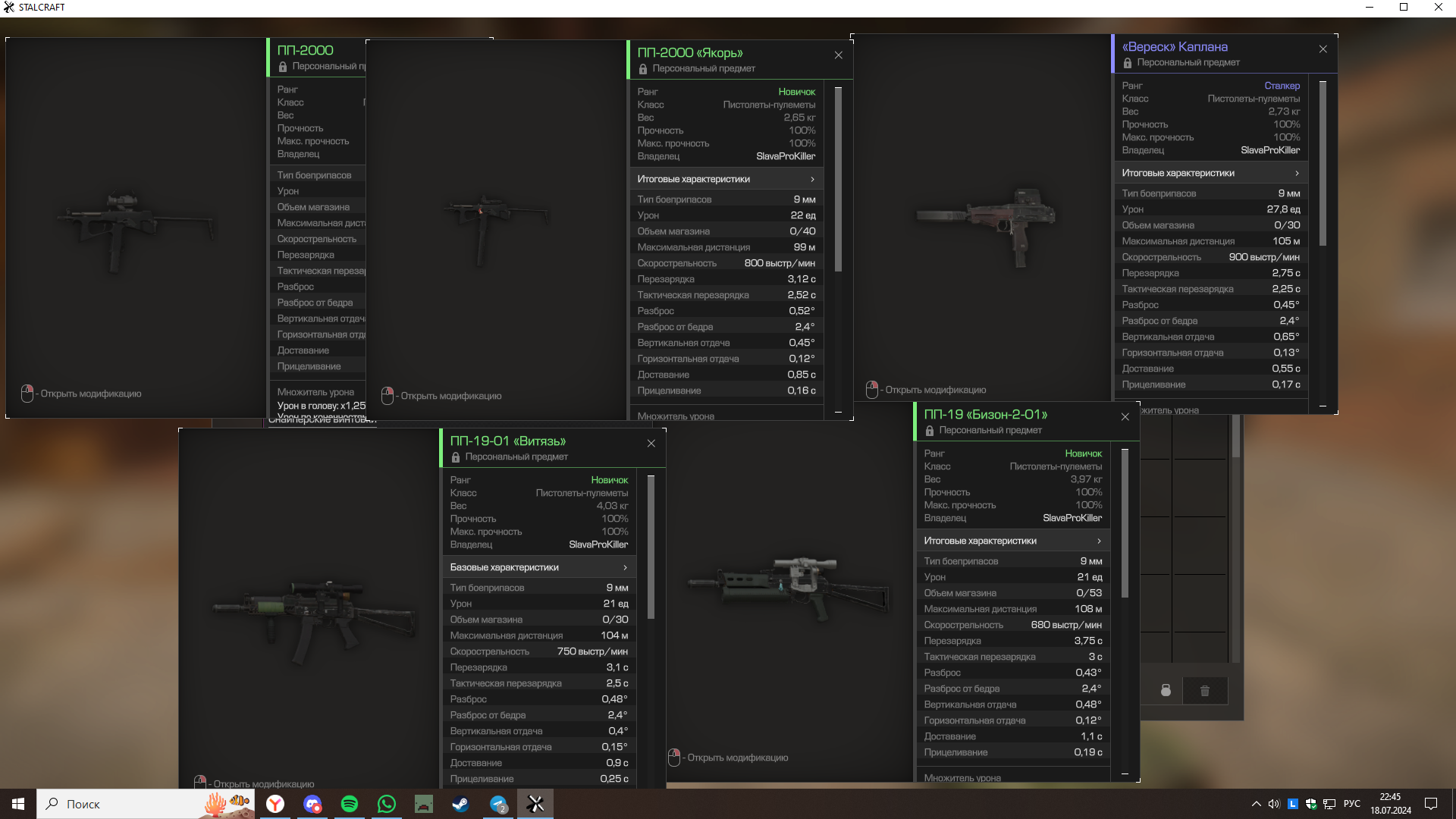Close the ПП-2000 «Якорь» item panel
The image size is (1456, 819).
tap(838, 55)
